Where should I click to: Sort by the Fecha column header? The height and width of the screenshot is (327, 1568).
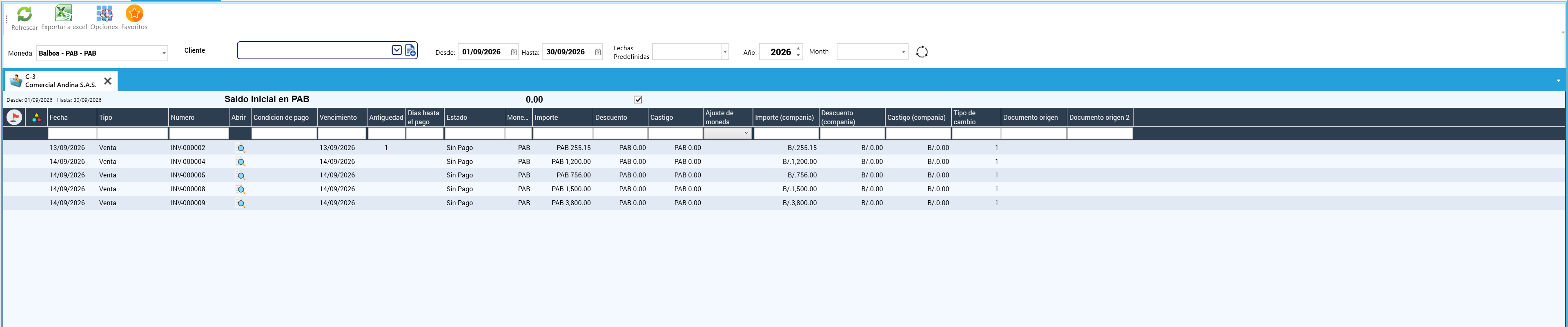coord(72,118)
